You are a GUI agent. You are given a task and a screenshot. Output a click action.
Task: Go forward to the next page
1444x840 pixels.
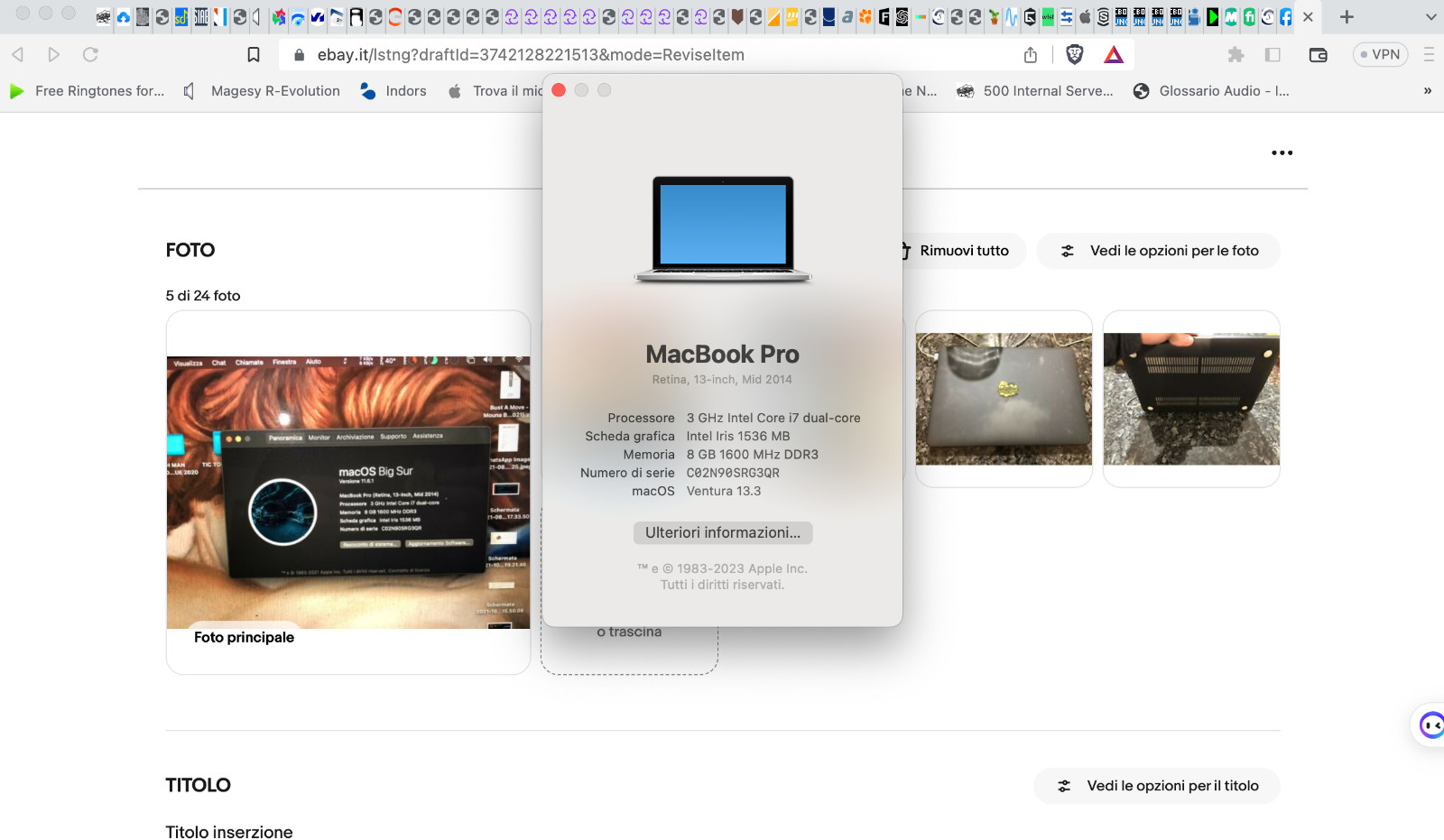54,55
